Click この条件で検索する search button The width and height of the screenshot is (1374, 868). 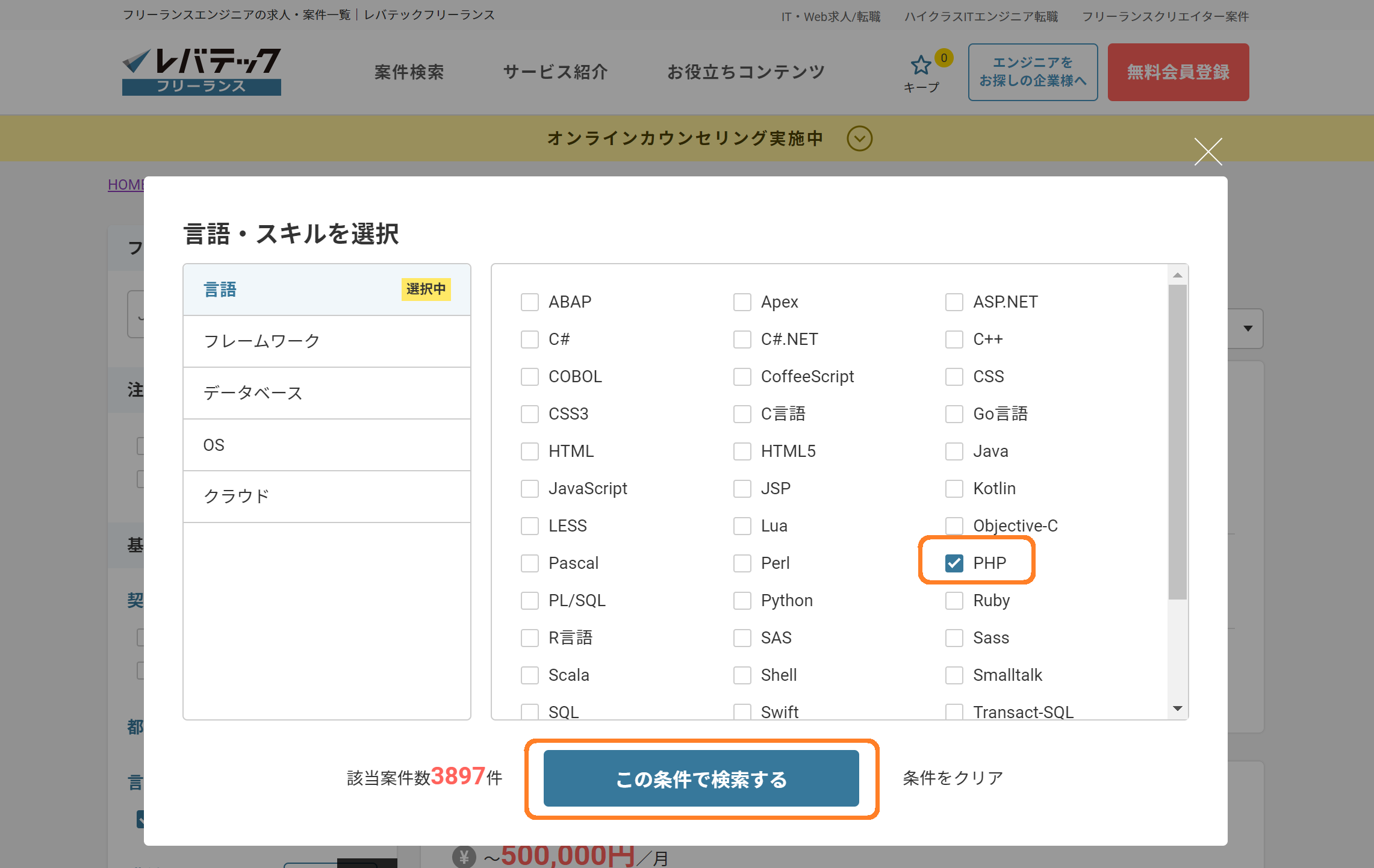coord(701,779)
